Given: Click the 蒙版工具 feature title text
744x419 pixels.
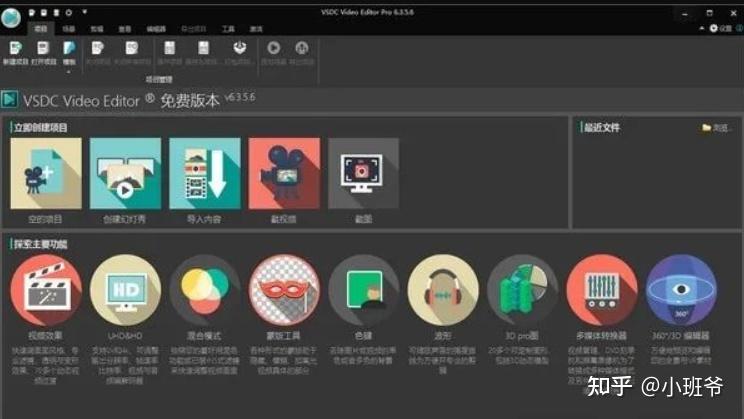Looking at the screenshot, I should pyautogui.click(x=283, y=335).
